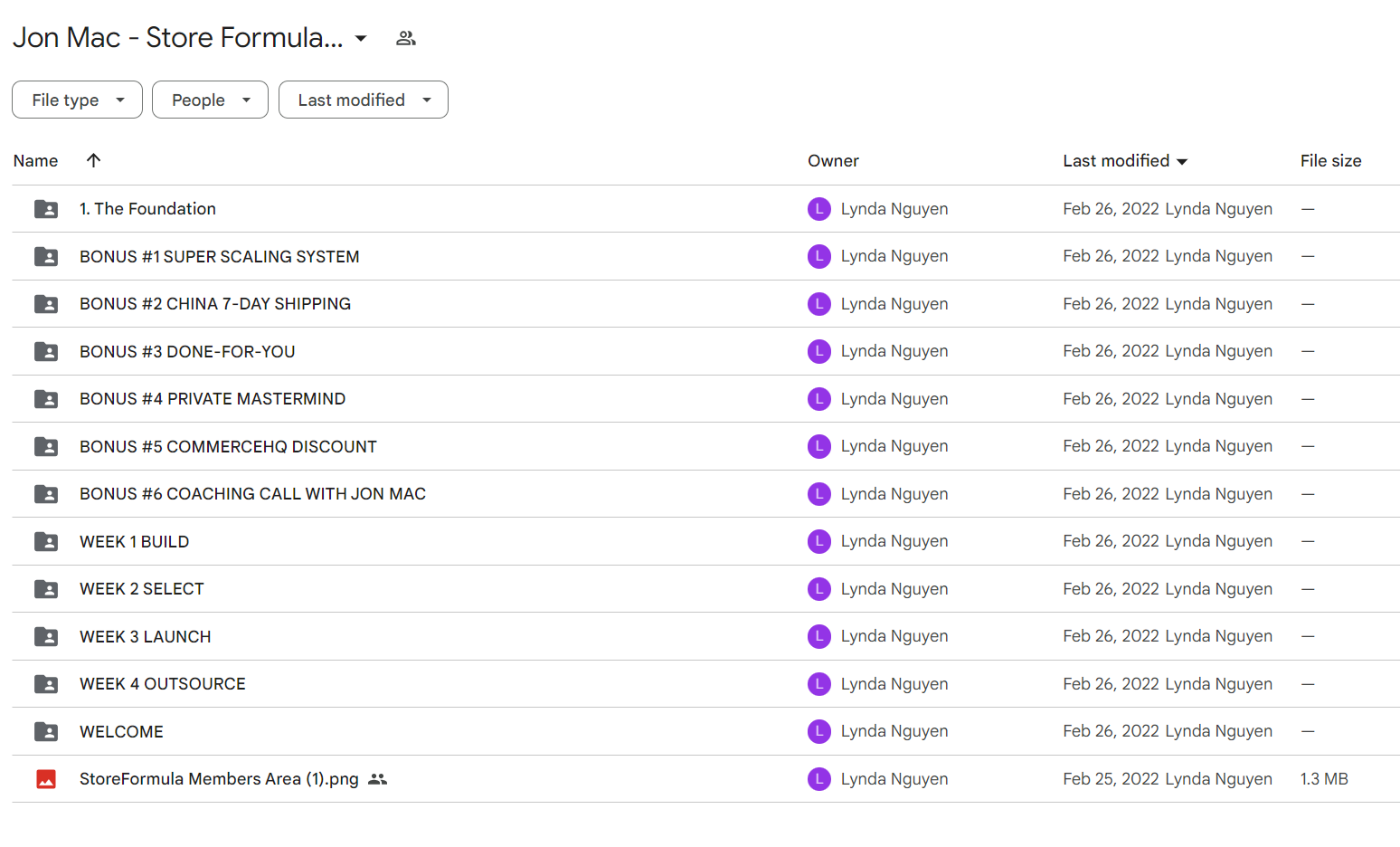
Task: Open the Last modified filter dropdown
Action: (x=364, y=100)
